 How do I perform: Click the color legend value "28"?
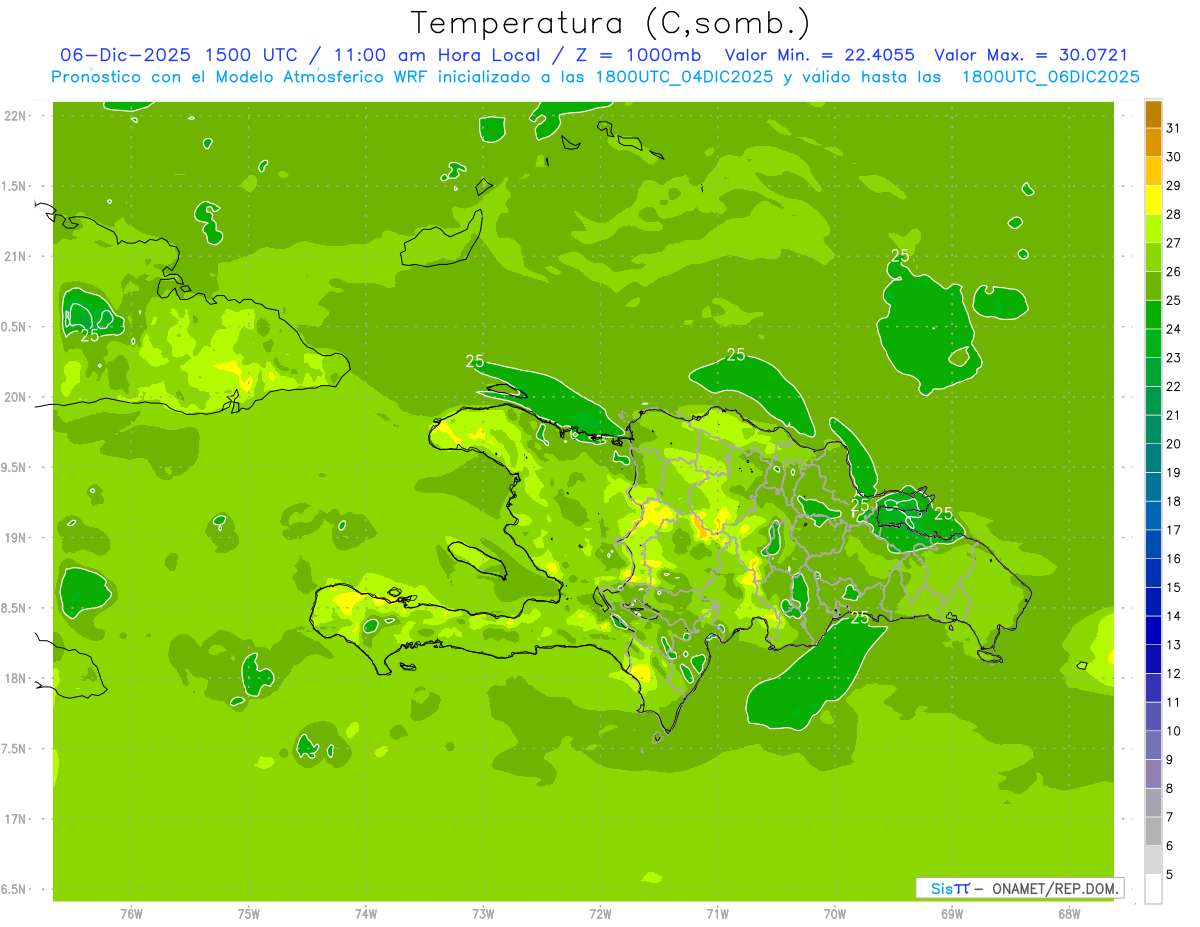(x=1174, y=214)
